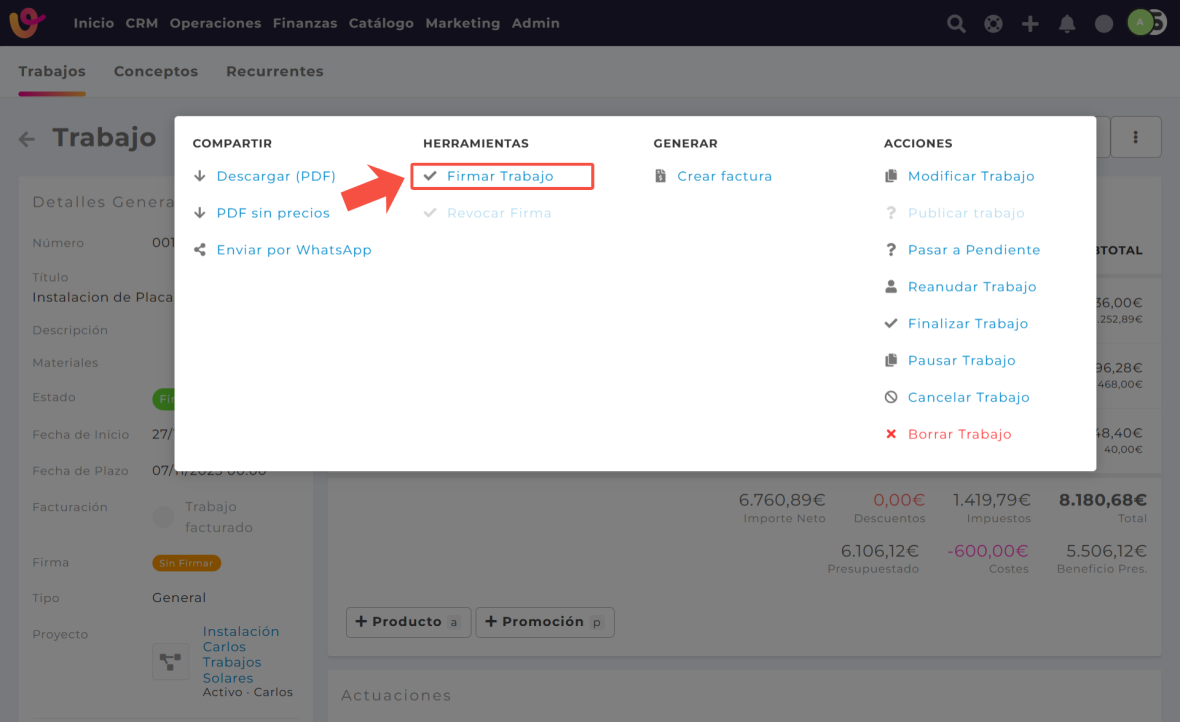The image size is (1180, 722).
Task: Choose Descargar (PDF)
Action: pos(276,176)
